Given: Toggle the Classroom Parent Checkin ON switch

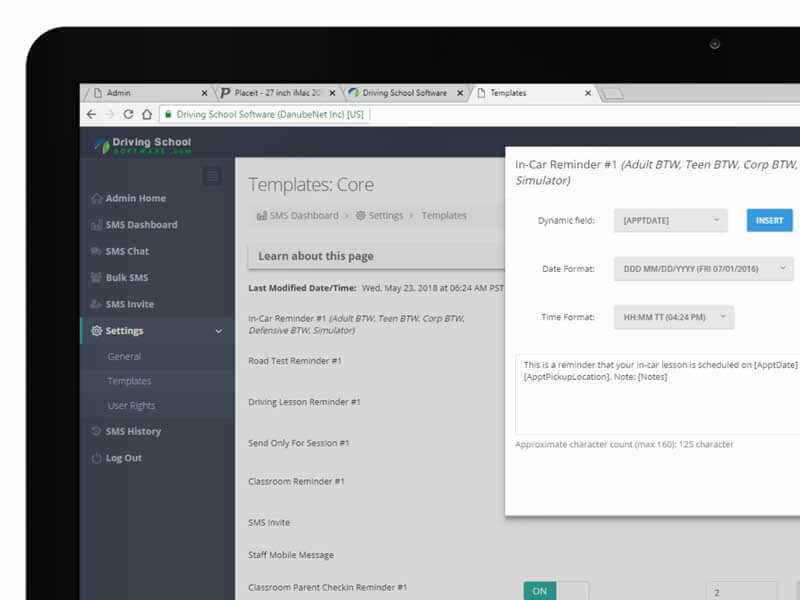Looking at the screenshot, I should (x=555, y=591).
